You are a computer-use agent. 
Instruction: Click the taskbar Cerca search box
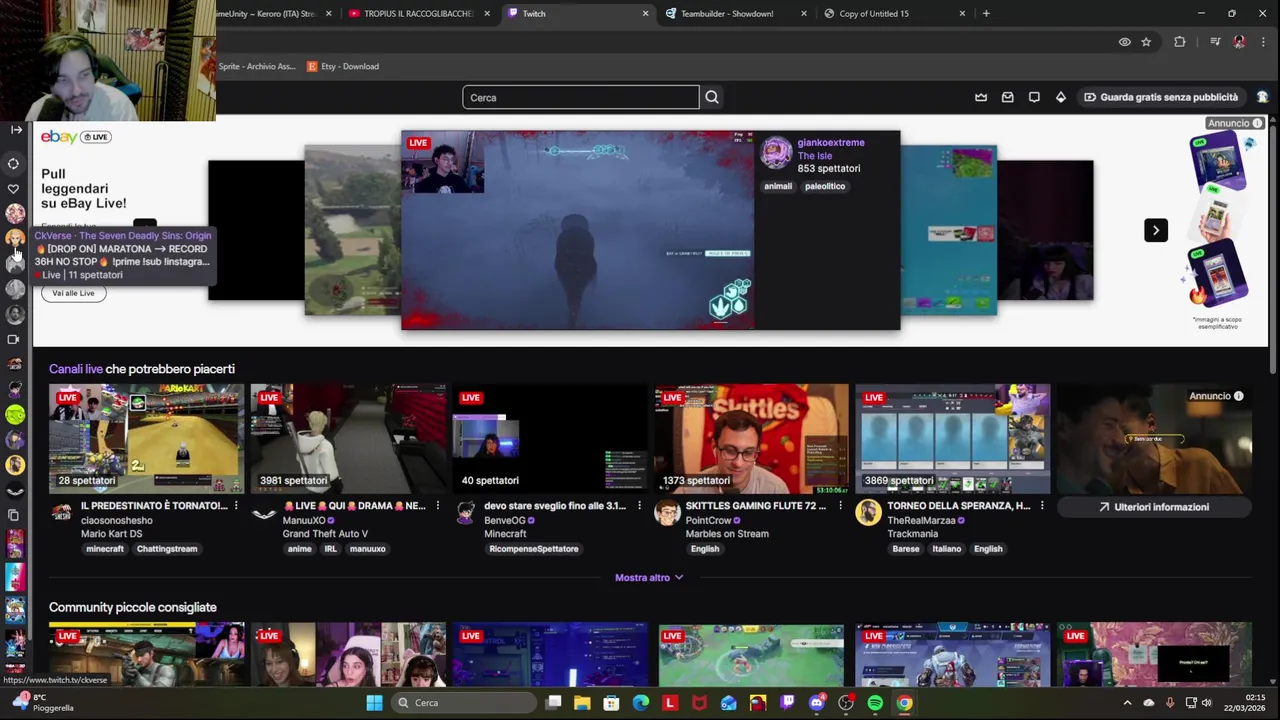tap(463, 703)
